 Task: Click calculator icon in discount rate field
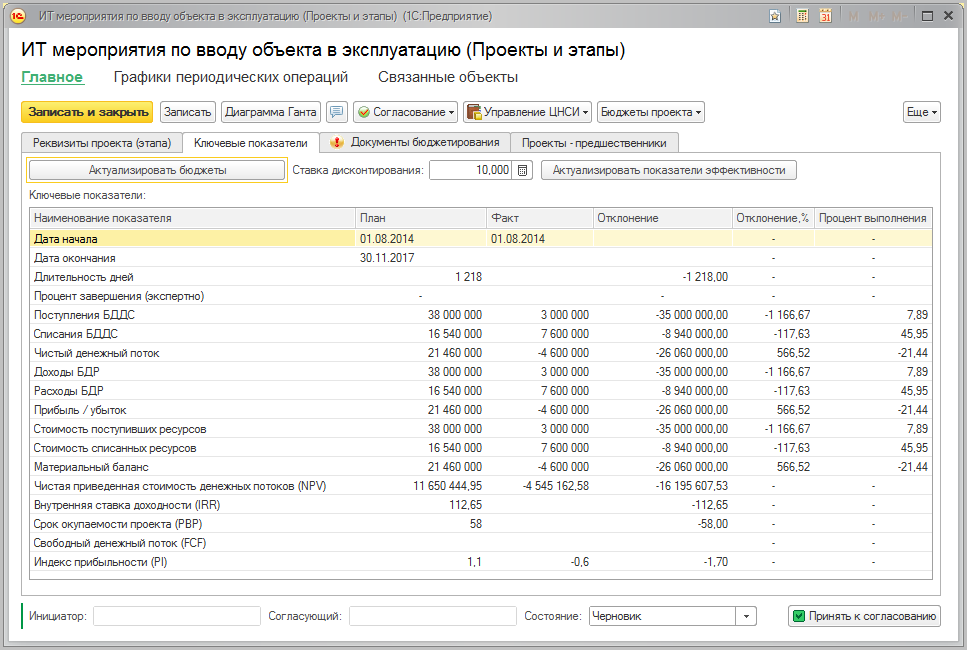[523, 170]
